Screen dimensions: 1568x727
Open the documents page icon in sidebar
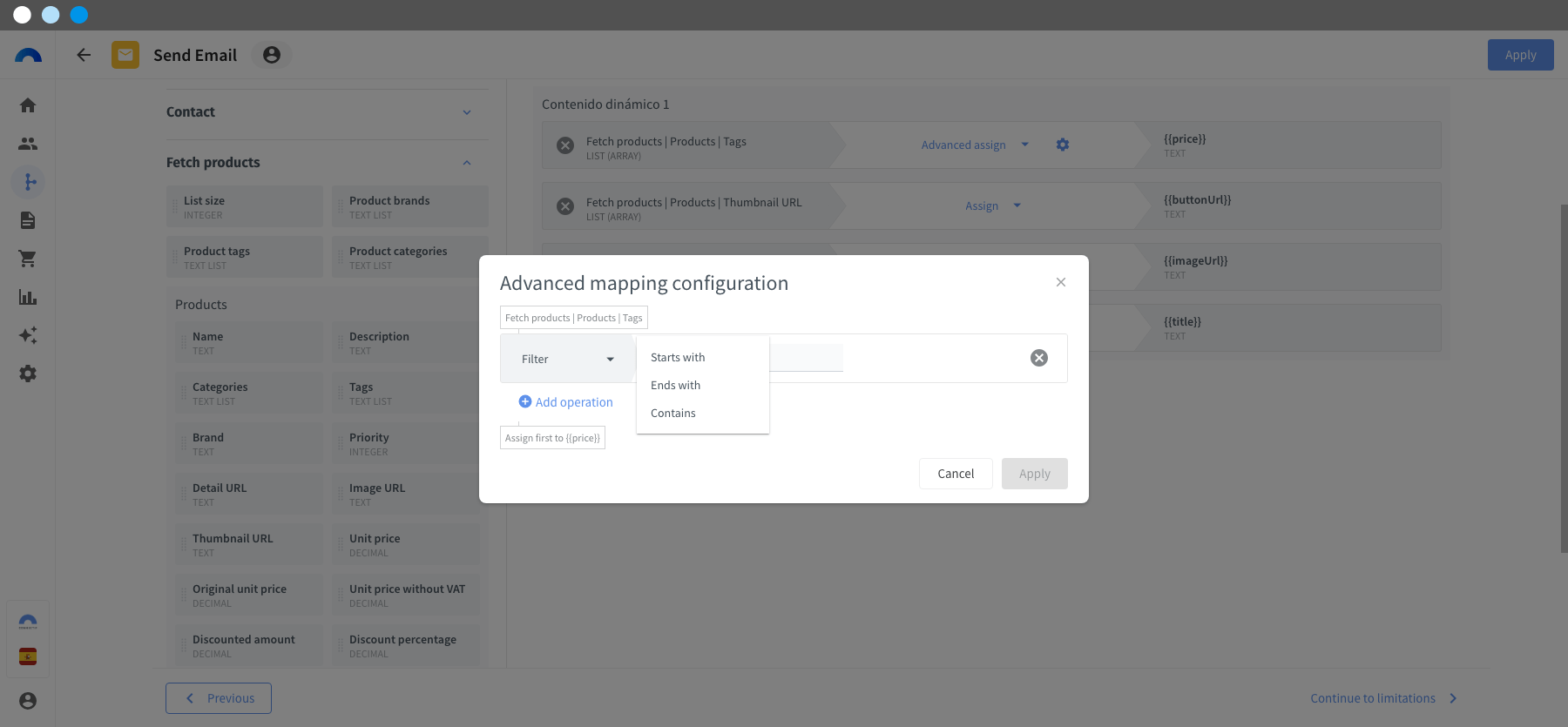28,220
